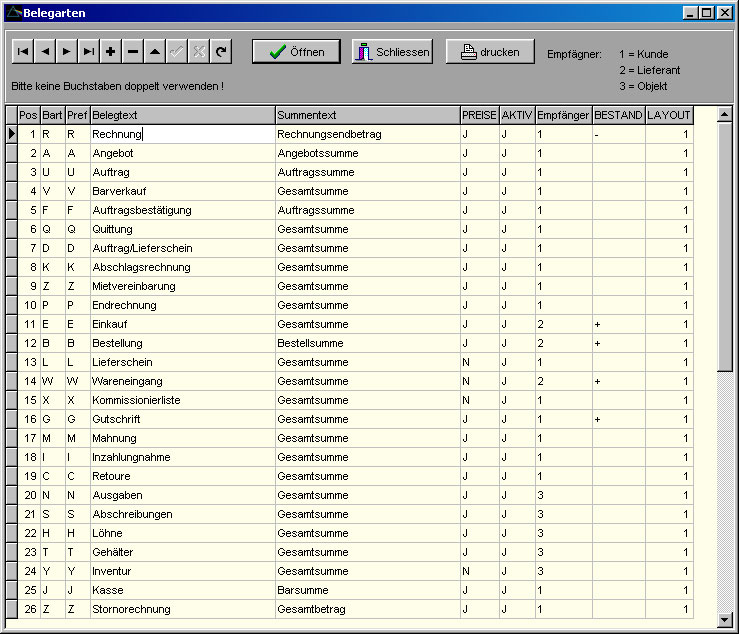Select the Retoure cell

point(182,476)
